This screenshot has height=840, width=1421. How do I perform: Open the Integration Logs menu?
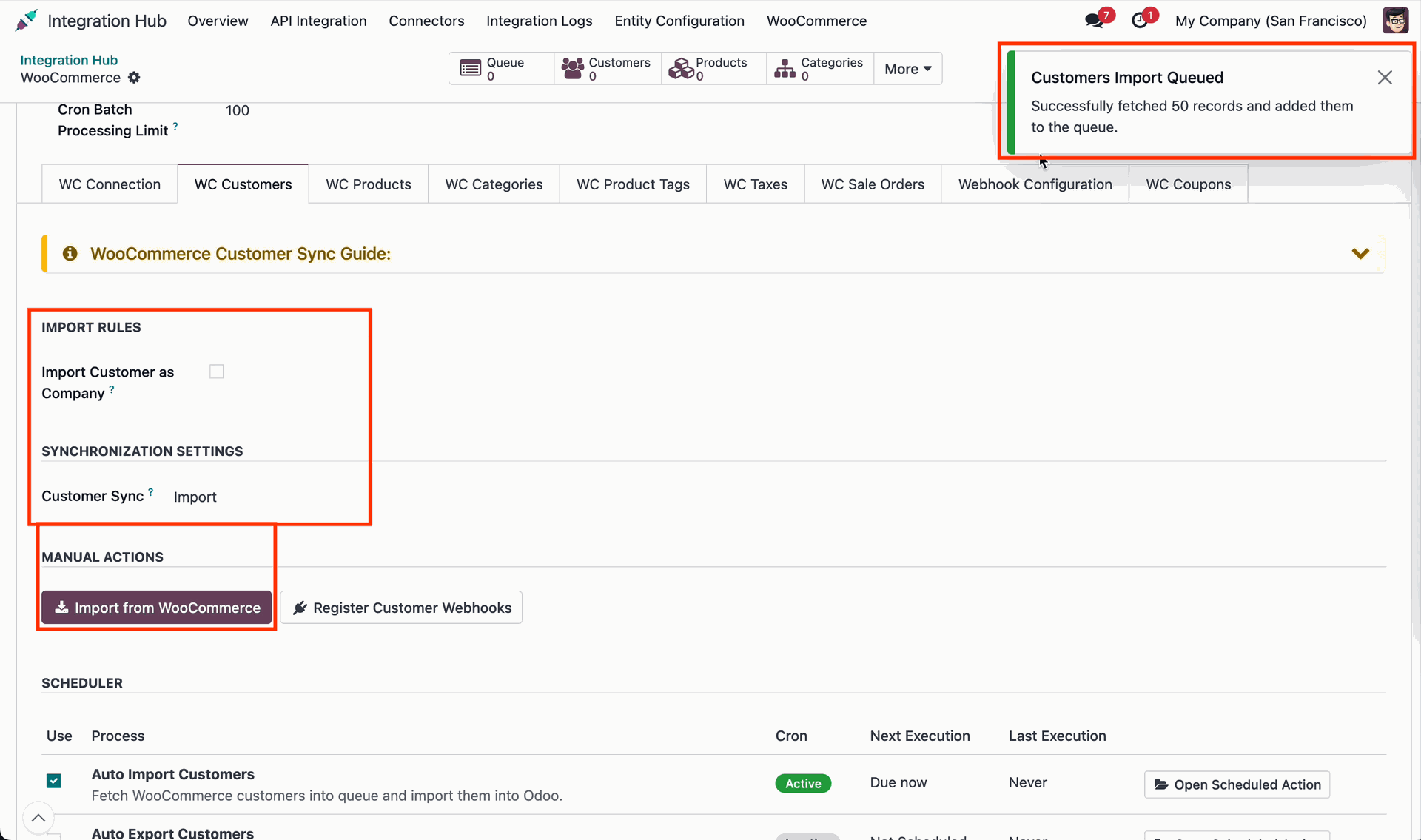(x=539, y=21)
